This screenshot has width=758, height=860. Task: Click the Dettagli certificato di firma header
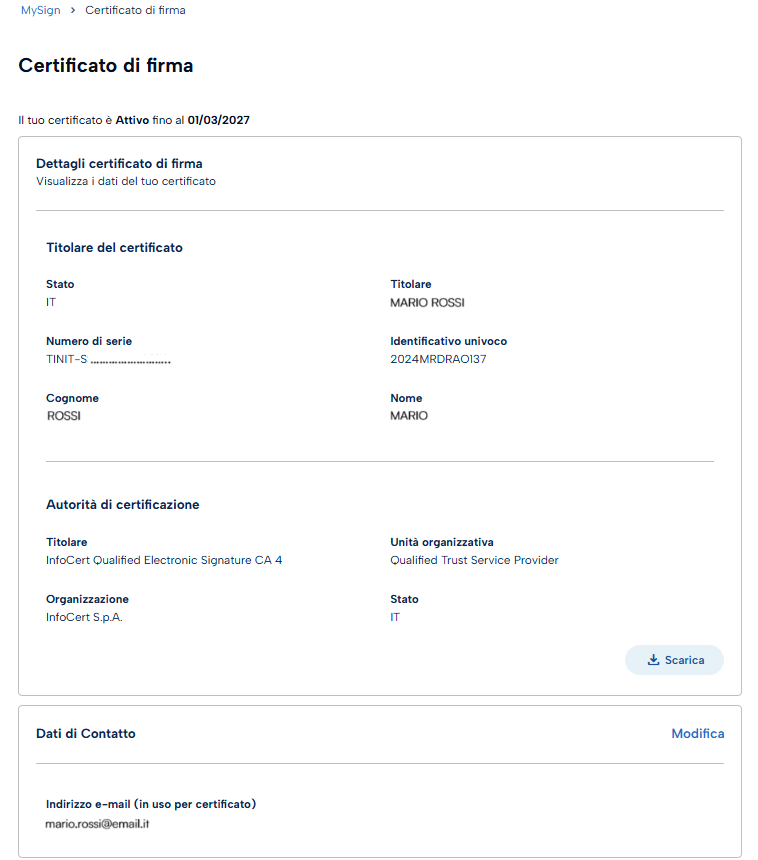tap(119, 163)
